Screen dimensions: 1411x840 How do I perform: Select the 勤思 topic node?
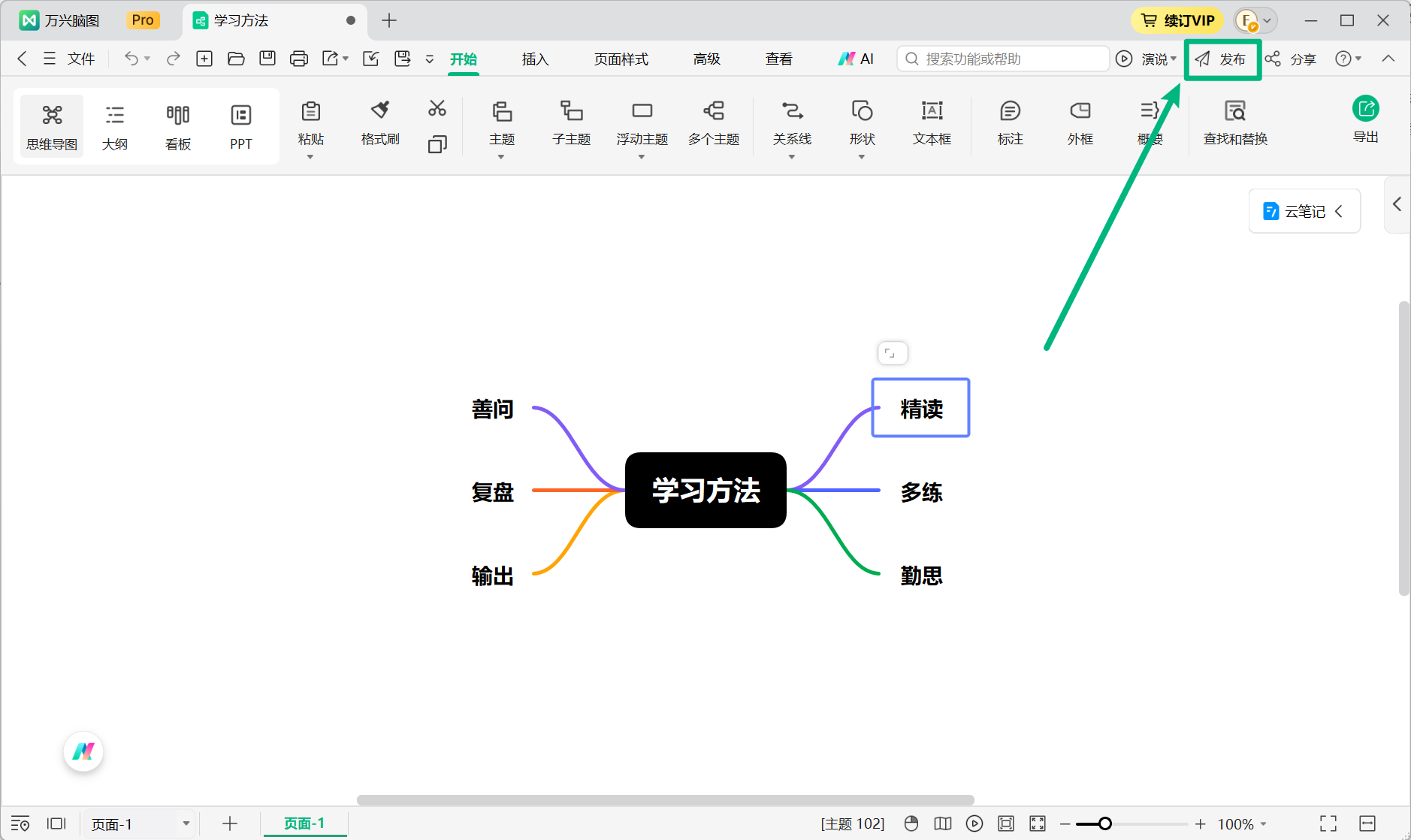click(x=922, y=576)
